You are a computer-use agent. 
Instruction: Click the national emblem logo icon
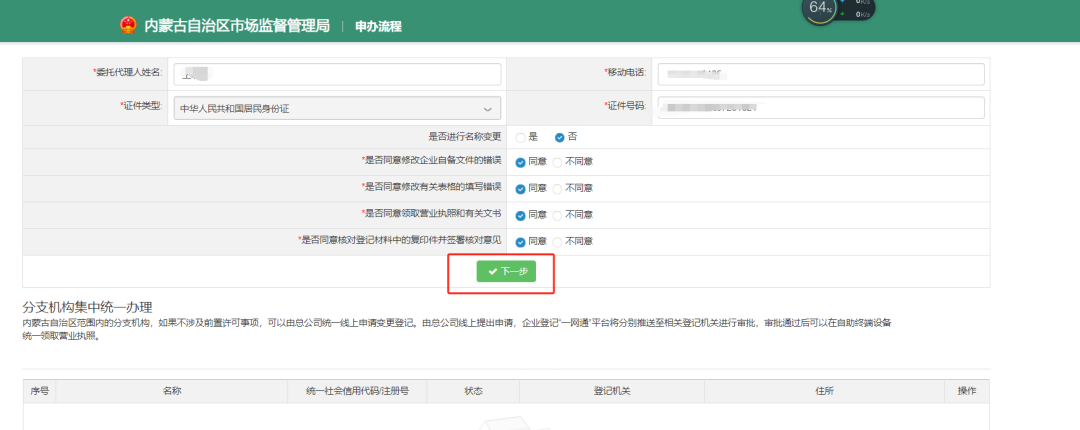pyautogui.click(x=128, y=25)
